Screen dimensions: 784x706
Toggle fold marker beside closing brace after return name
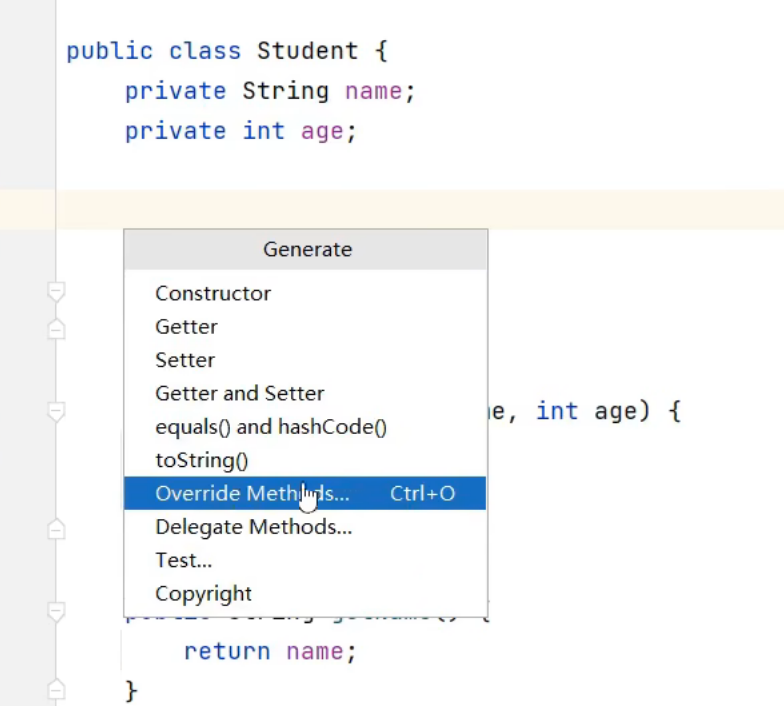tap(56, 690)
